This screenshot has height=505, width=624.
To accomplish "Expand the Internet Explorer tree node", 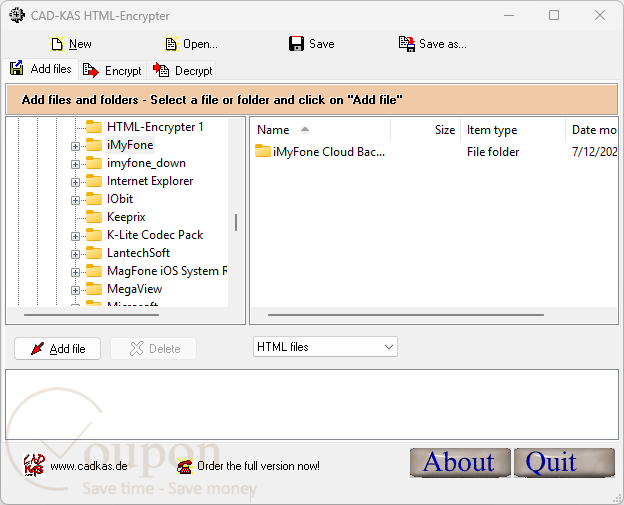I will pyautogui.click(x=75, y=182).
